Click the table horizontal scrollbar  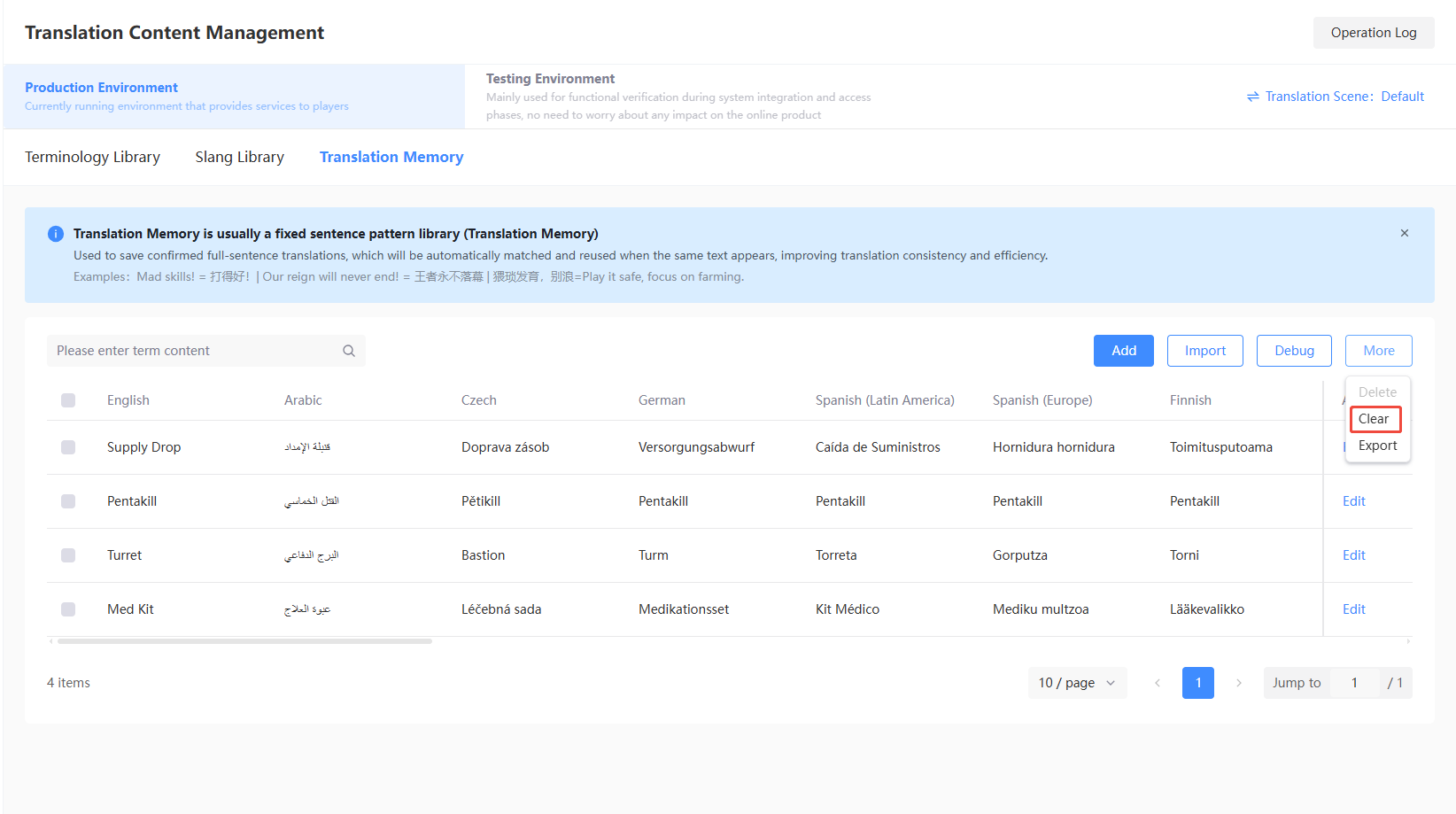pos(244,640)
